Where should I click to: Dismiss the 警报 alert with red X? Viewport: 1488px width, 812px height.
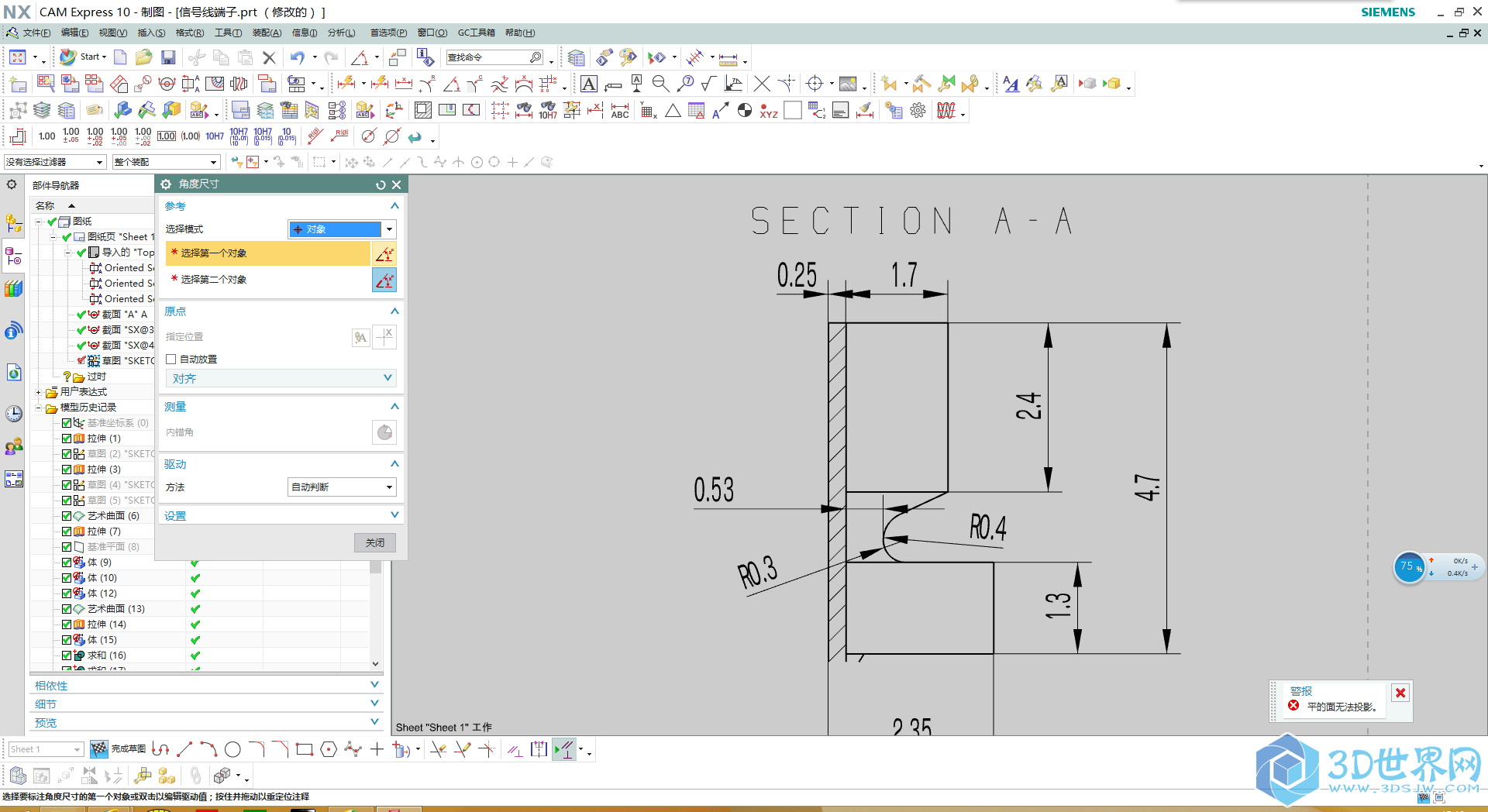click(x=1400, y=693)
